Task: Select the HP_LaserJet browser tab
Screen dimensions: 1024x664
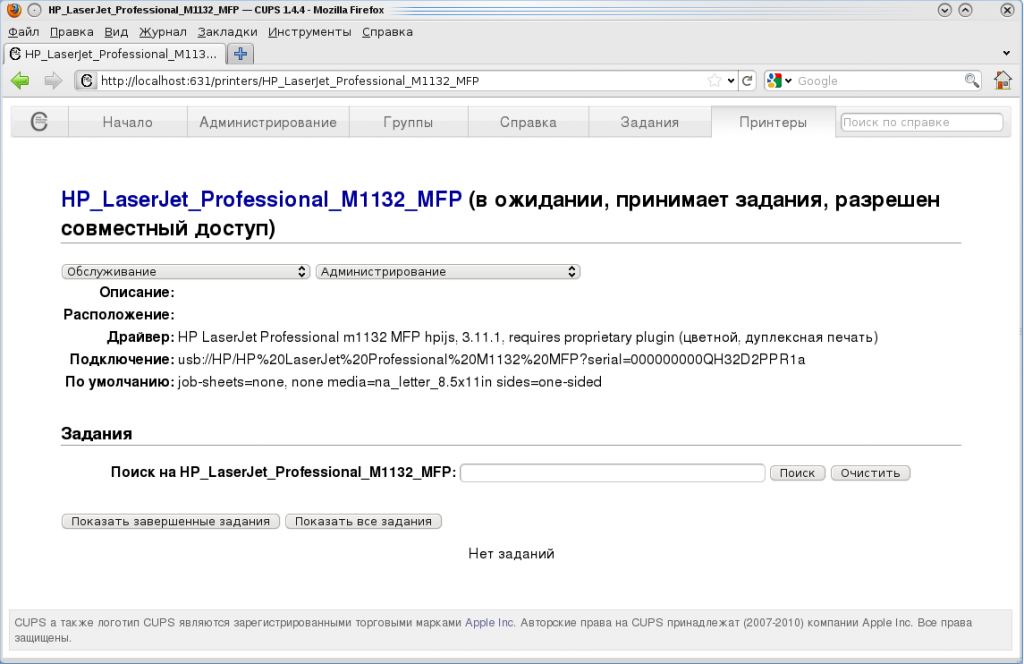Action: pyautogui.click(x=115, y=54)
